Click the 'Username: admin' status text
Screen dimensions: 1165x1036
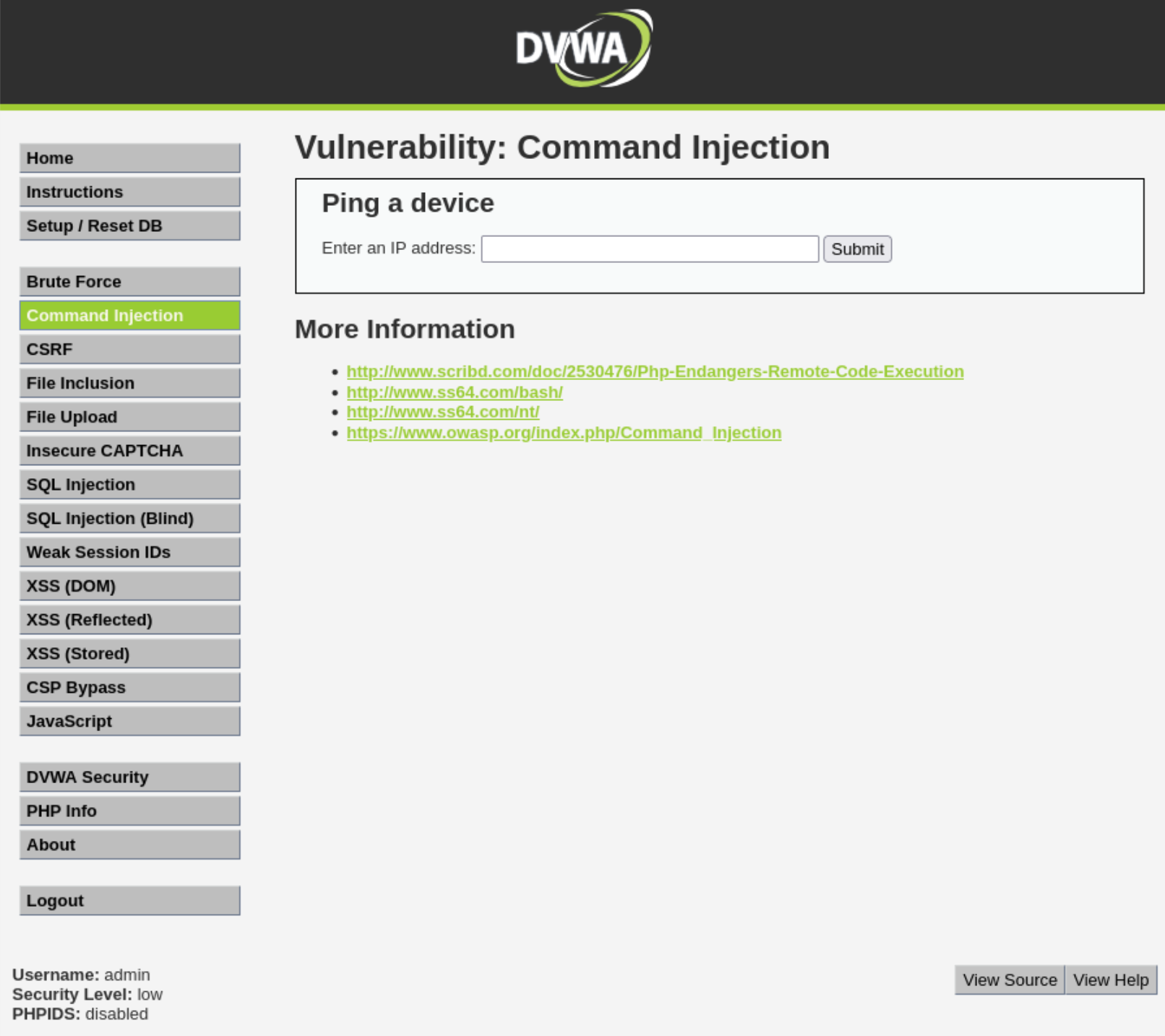click(81, 975)
